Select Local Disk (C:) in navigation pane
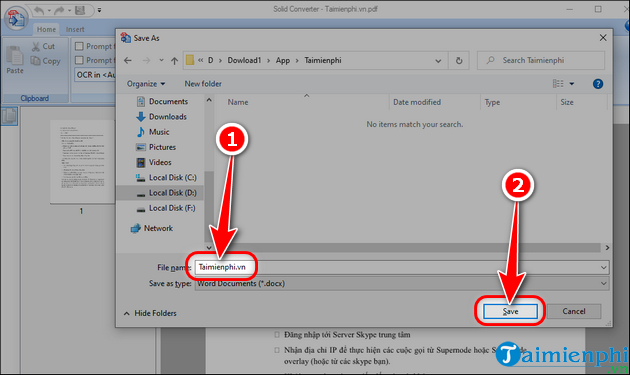Image resolution: width=630 pixels, height=375 pixels. pyautogui.click(x=166, y=178)
